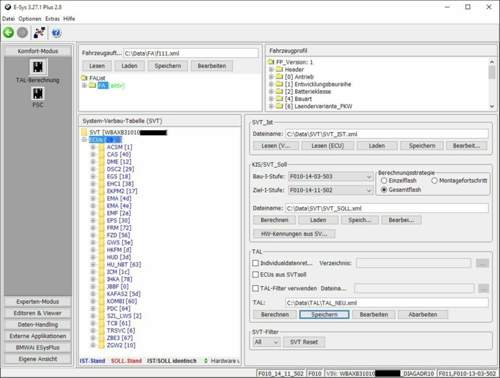Switch to the Daten-Handling tab

[38, 324]
